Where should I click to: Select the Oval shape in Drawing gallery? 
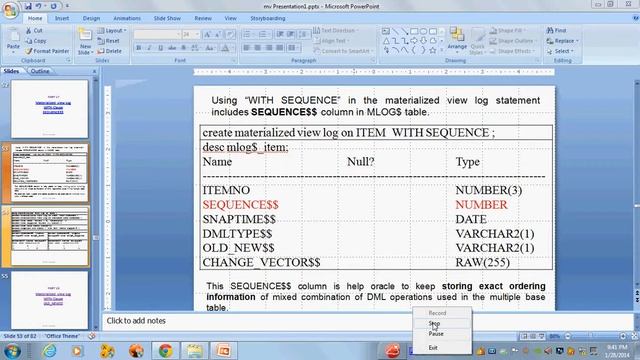[x=423, y=31]
